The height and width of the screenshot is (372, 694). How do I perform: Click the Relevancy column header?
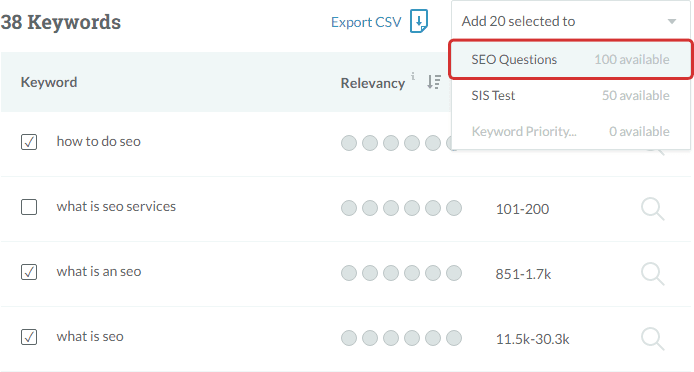click(373, 83)
